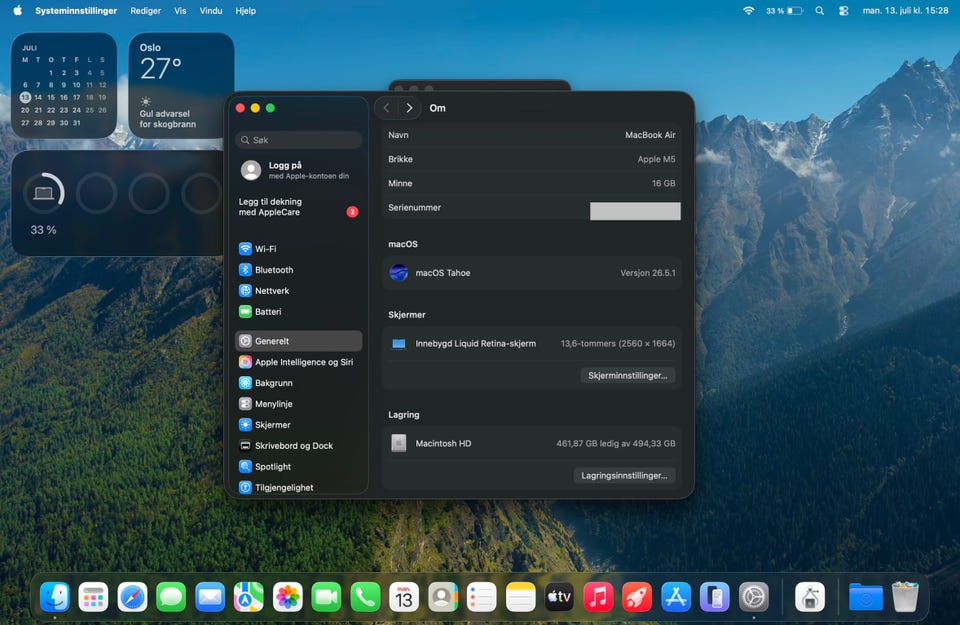Click the Lagringsinnstillinger... button

pos(624,475)
